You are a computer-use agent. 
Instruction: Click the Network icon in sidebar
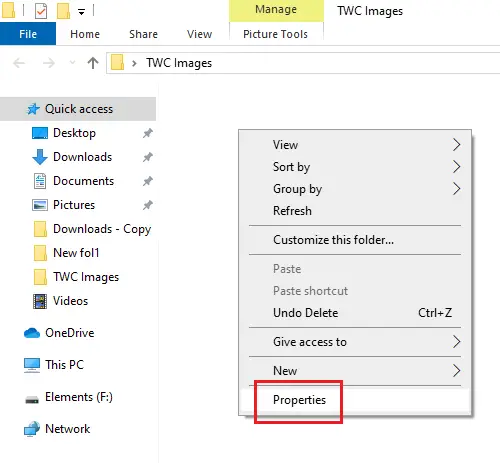click(32, 429)
